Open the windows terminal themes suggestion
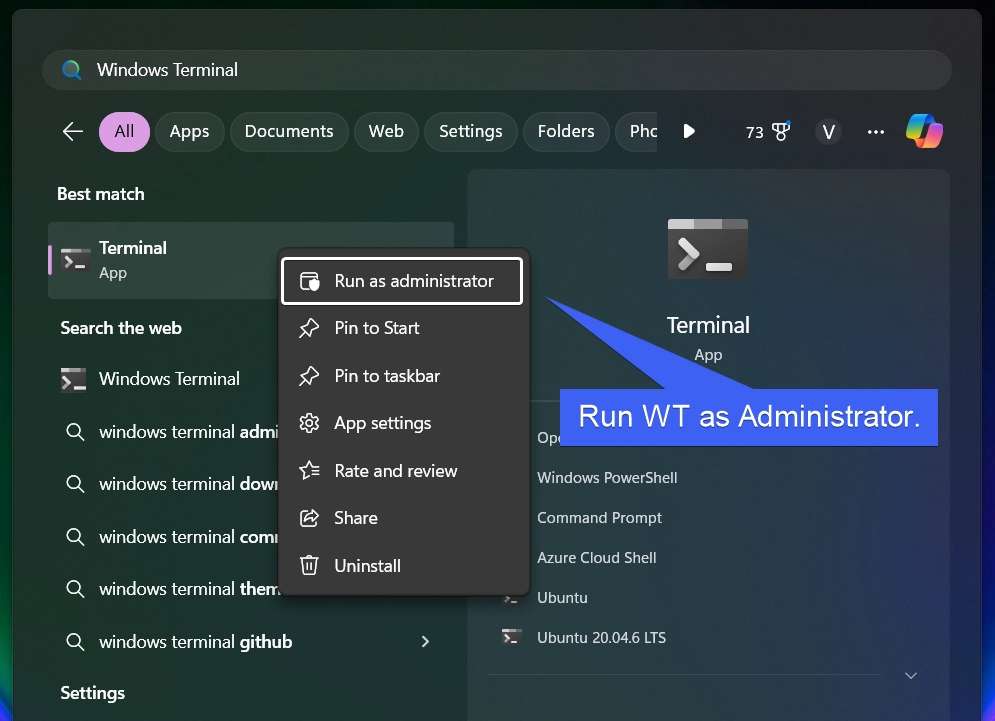 [164, 589]
